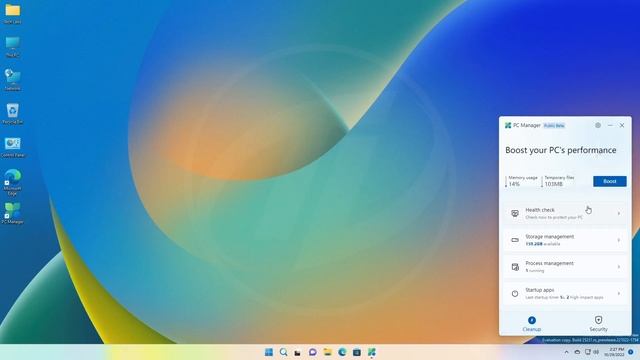Viewport: 640px width, 360px height.
Task: Click the Health check monitor icon
Action: coord(515,213)
